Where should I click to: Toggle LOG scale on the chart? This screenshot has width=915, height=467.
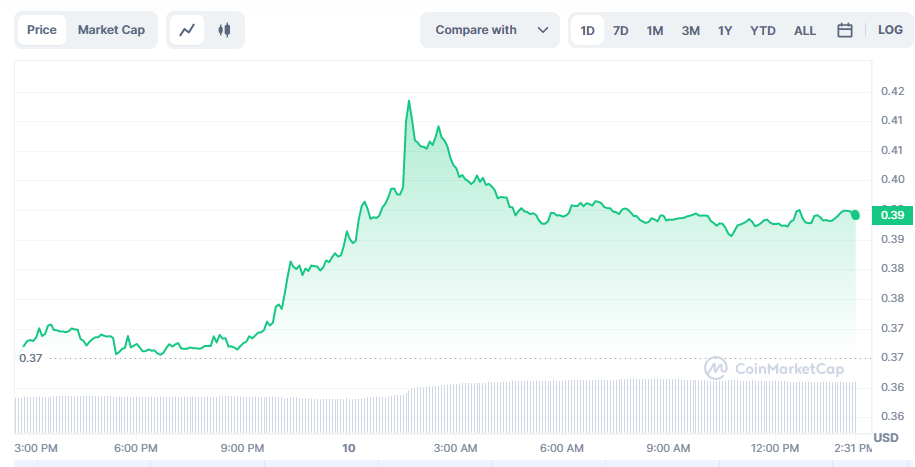pyautogui.click(x=890, y=30)
